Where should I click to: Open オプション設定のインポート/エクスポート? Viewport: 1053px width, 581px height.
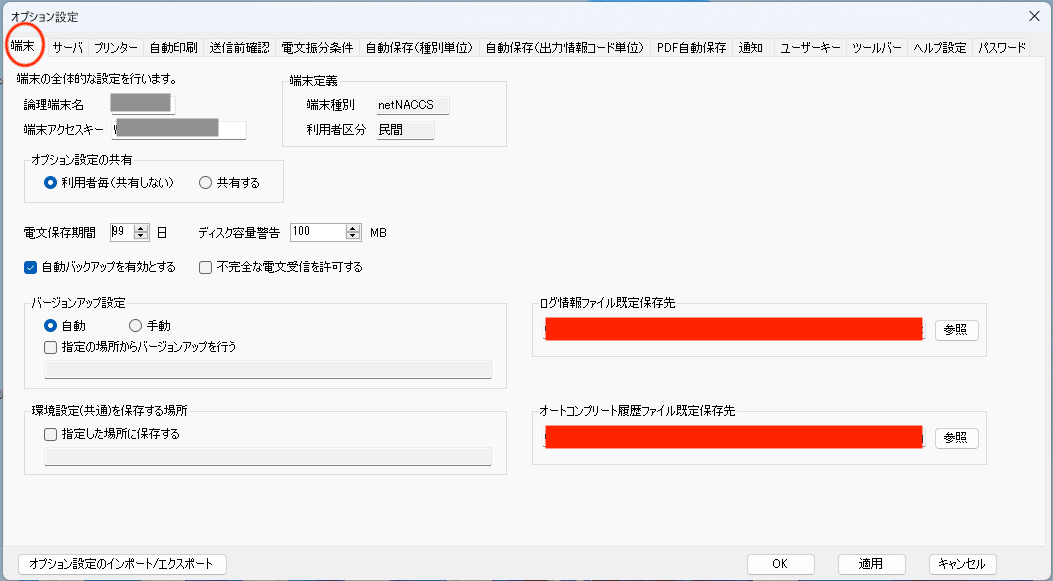pyautogui.click(x=122, y=563)
